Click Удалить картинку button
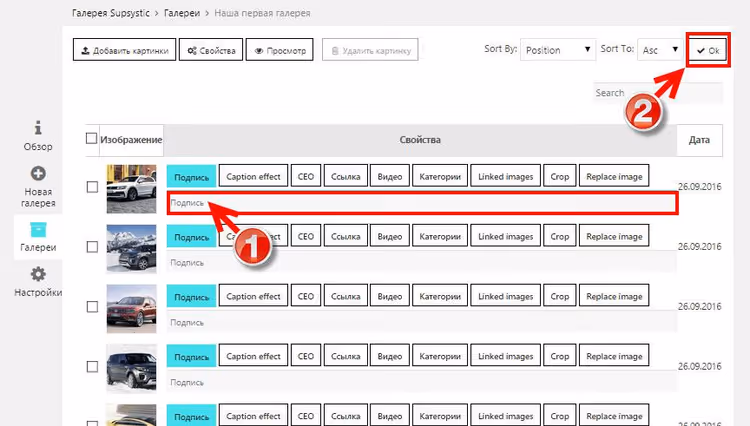The width and height of the screenshot is (750, 426). click(x=370, y=50)
